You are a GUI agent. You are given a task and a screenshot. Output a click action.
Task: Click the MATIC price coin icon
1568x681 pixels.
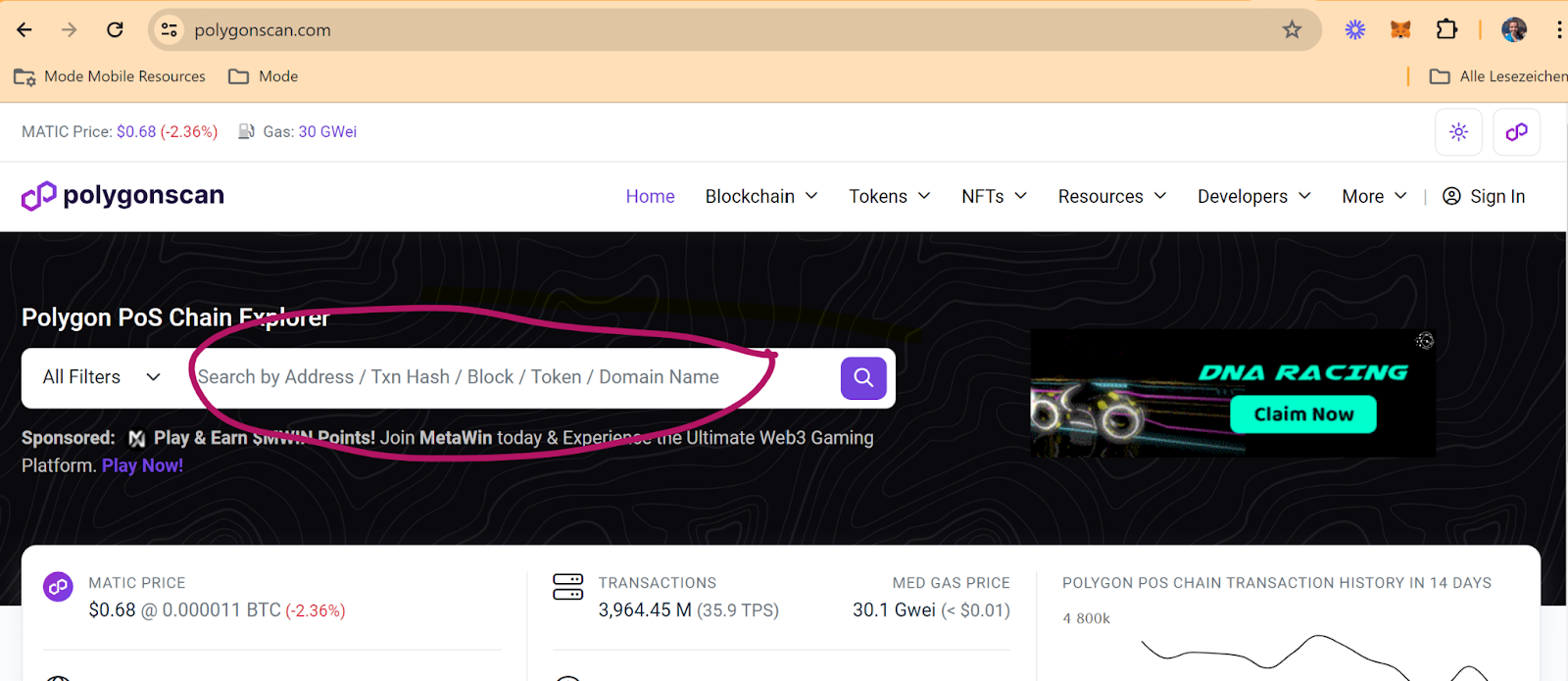(x=58, y=587)
